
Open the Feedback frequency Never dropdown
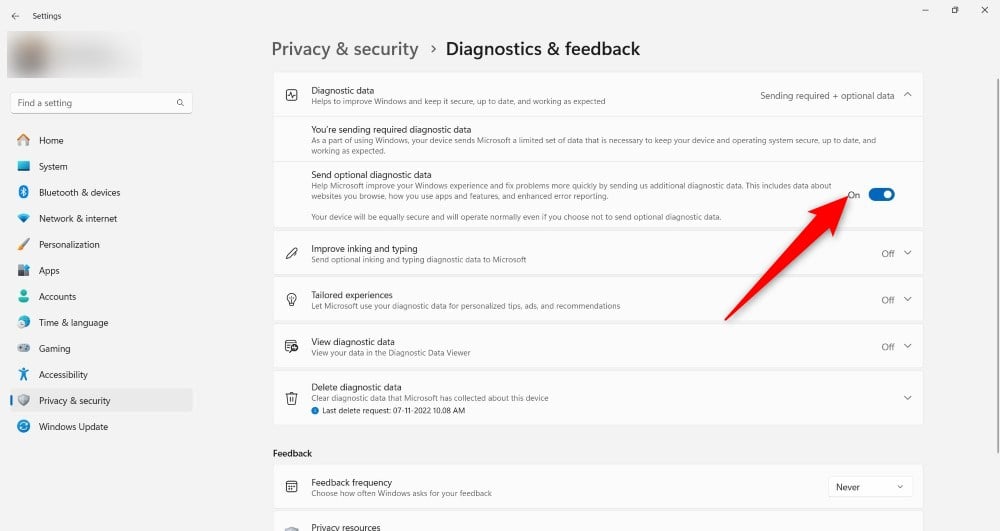(870, 487)
